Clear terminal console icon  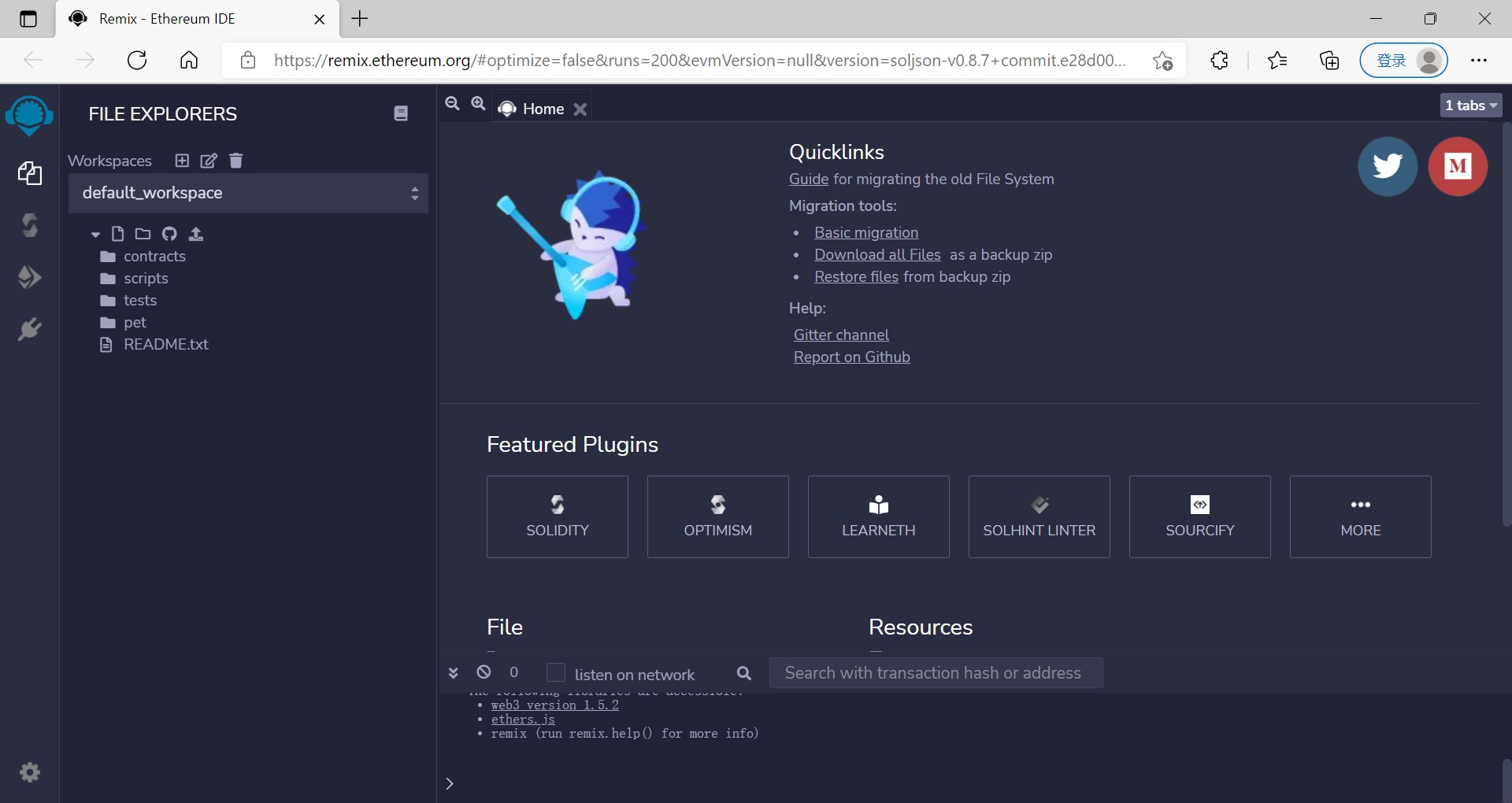point(484,672)
